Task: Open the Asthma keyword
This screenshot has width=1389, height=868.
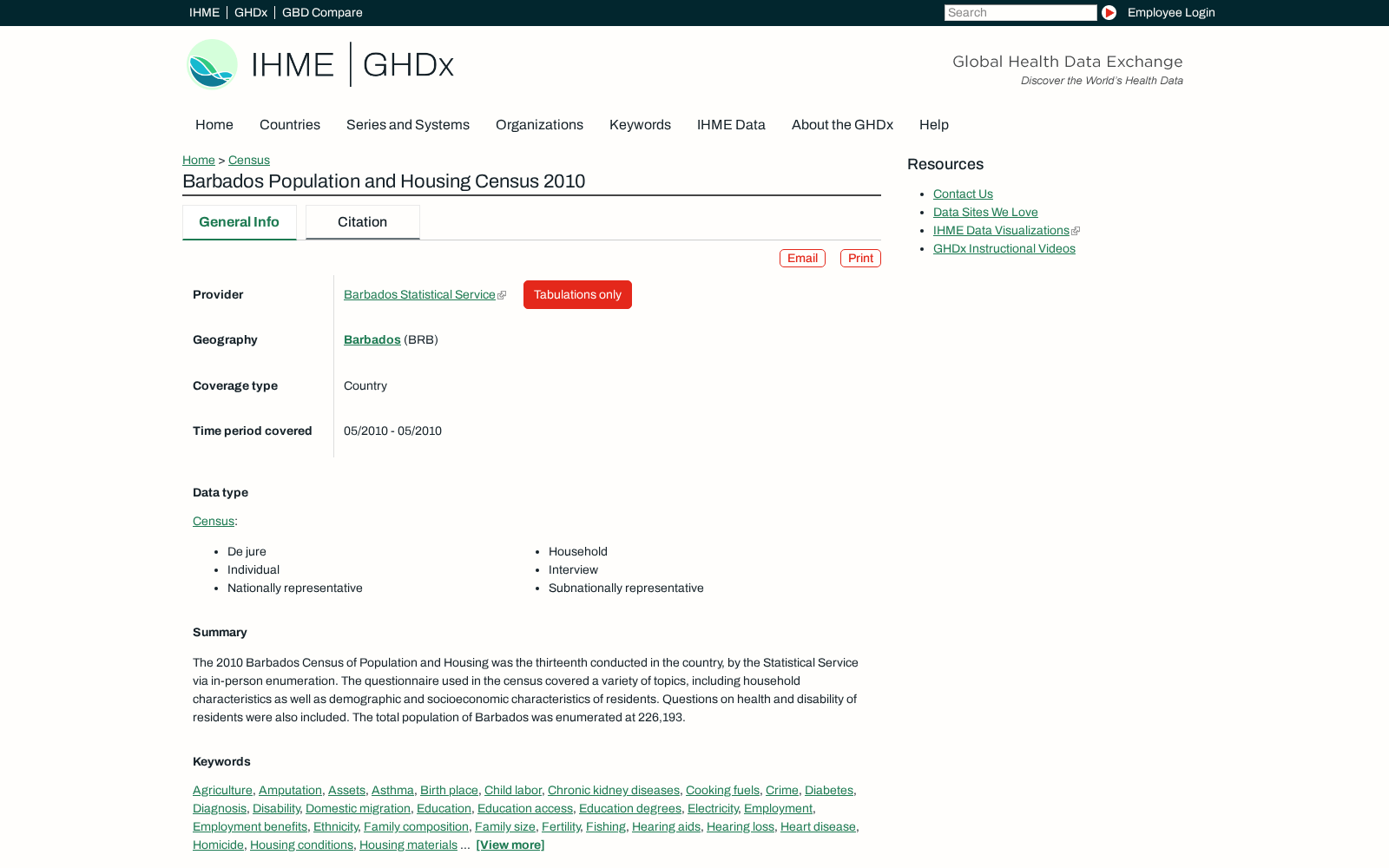Action: (x=392, y=790)
